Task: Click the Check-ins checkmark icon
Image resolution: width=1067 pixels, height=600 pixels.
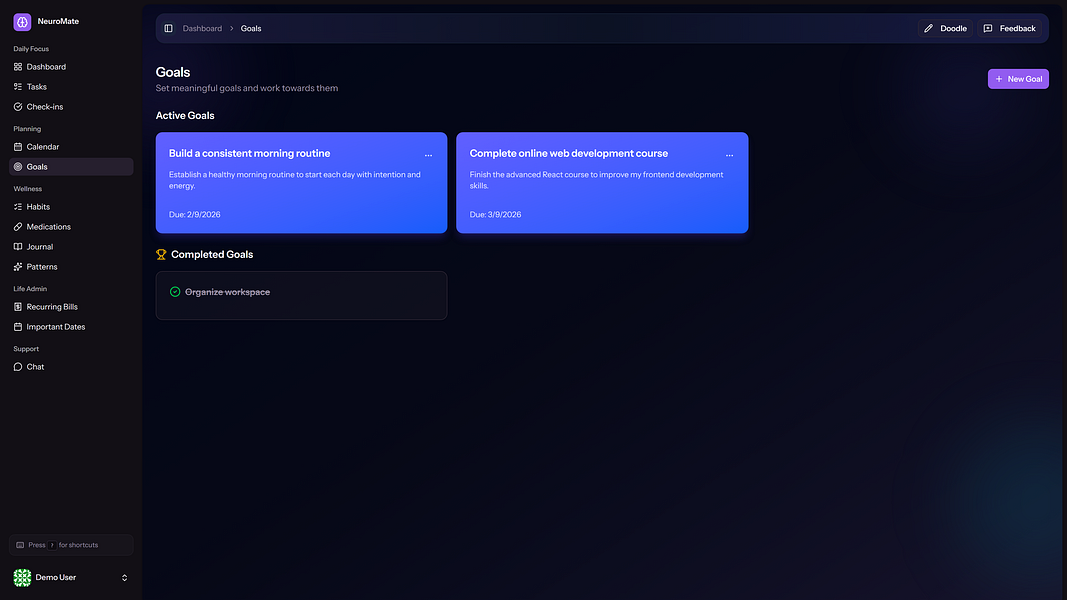Action: click(18, 107)
